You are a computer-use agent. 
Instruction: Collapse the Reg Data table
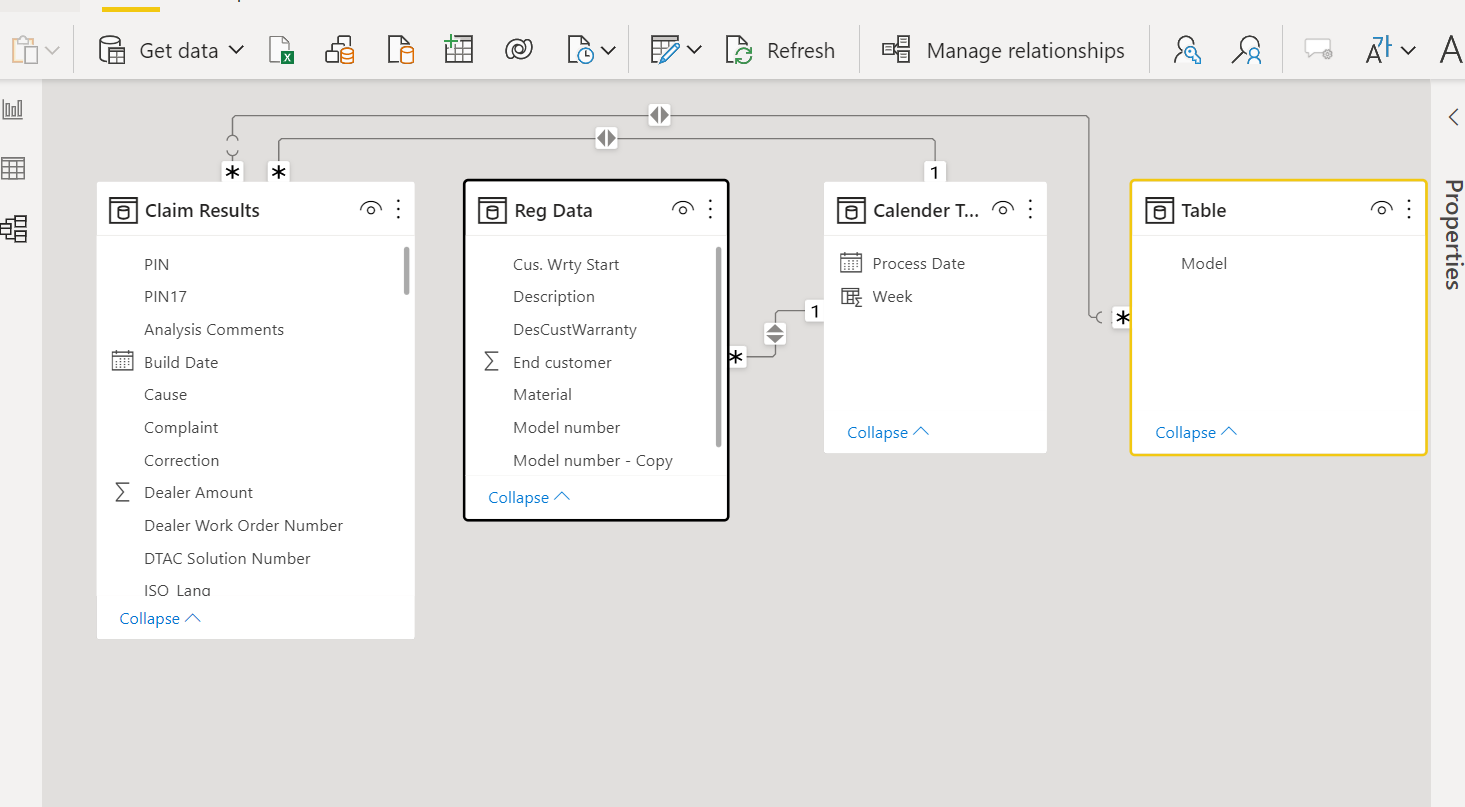click(529, 498)
